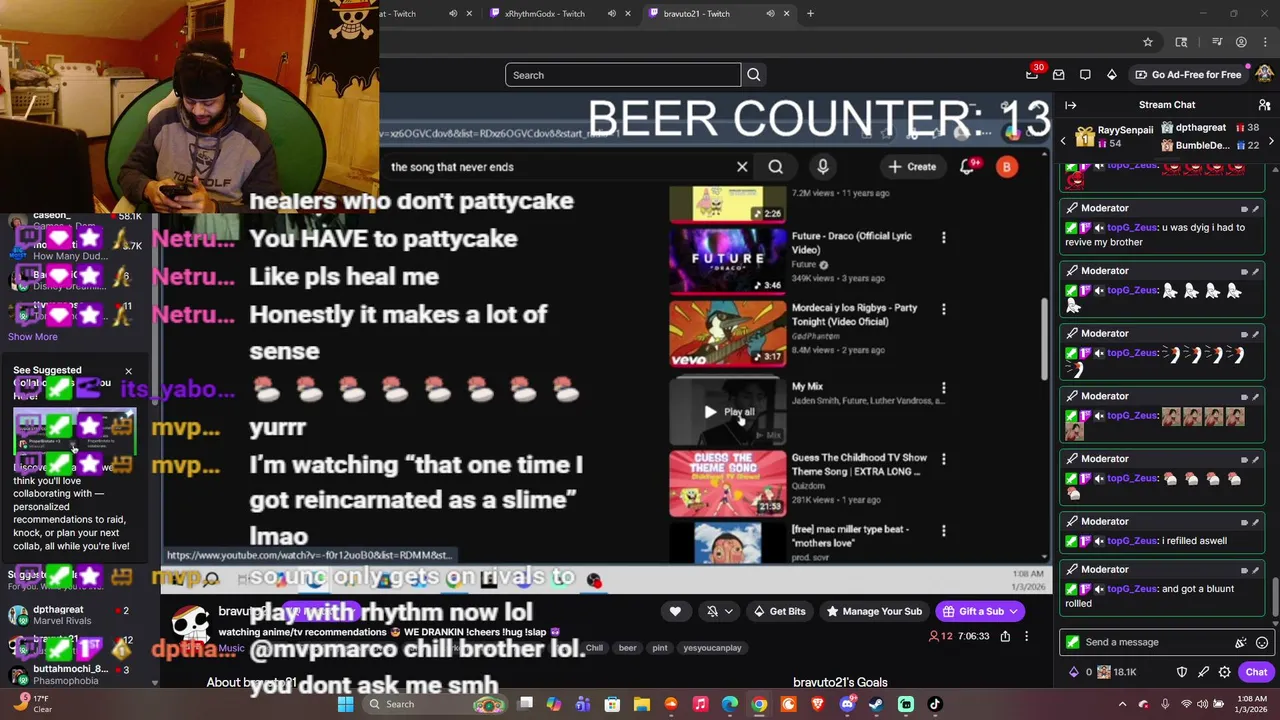
Task: Open Chrome Google Lens search icon
Action: tap(1182, 42)
